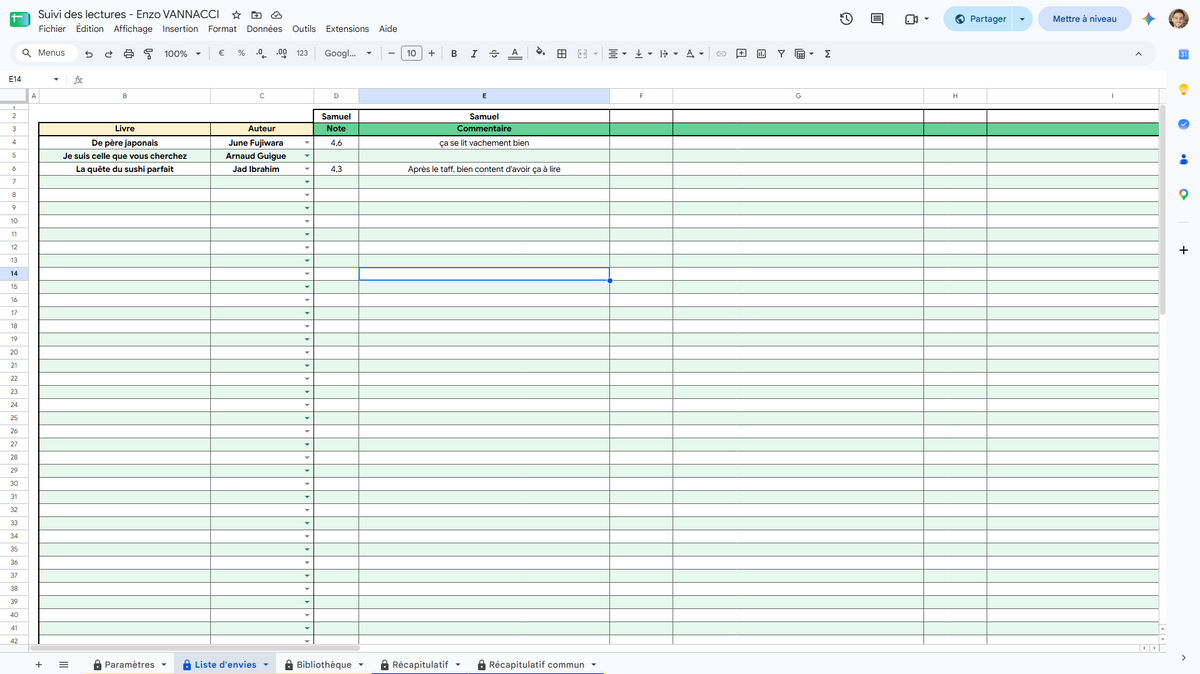Switch to the Paramètres sheet tab
1200x674 pixels.
129,664
